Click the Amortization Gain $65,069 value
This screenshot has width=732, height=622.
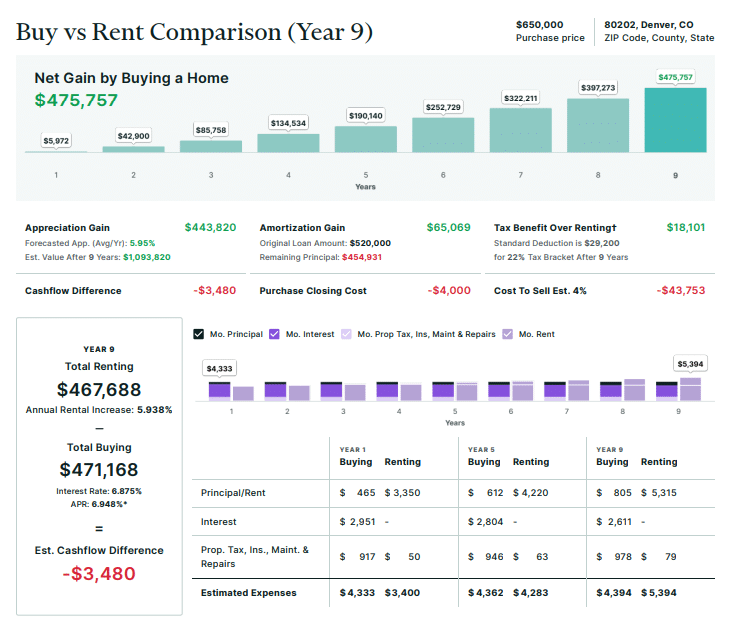[448, 227]
